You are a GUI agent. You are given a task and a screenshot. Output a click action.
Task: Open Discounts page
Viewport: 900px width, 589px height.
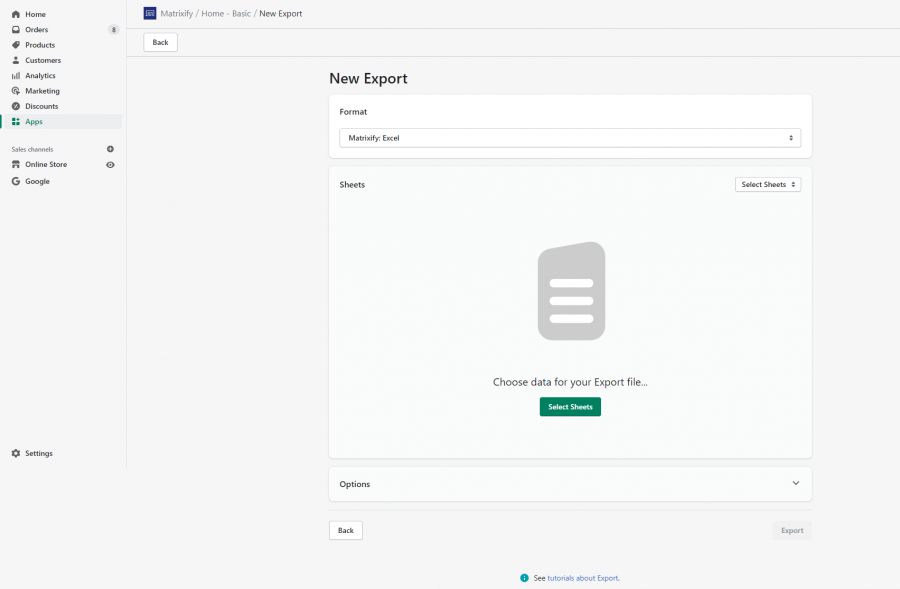41,106
